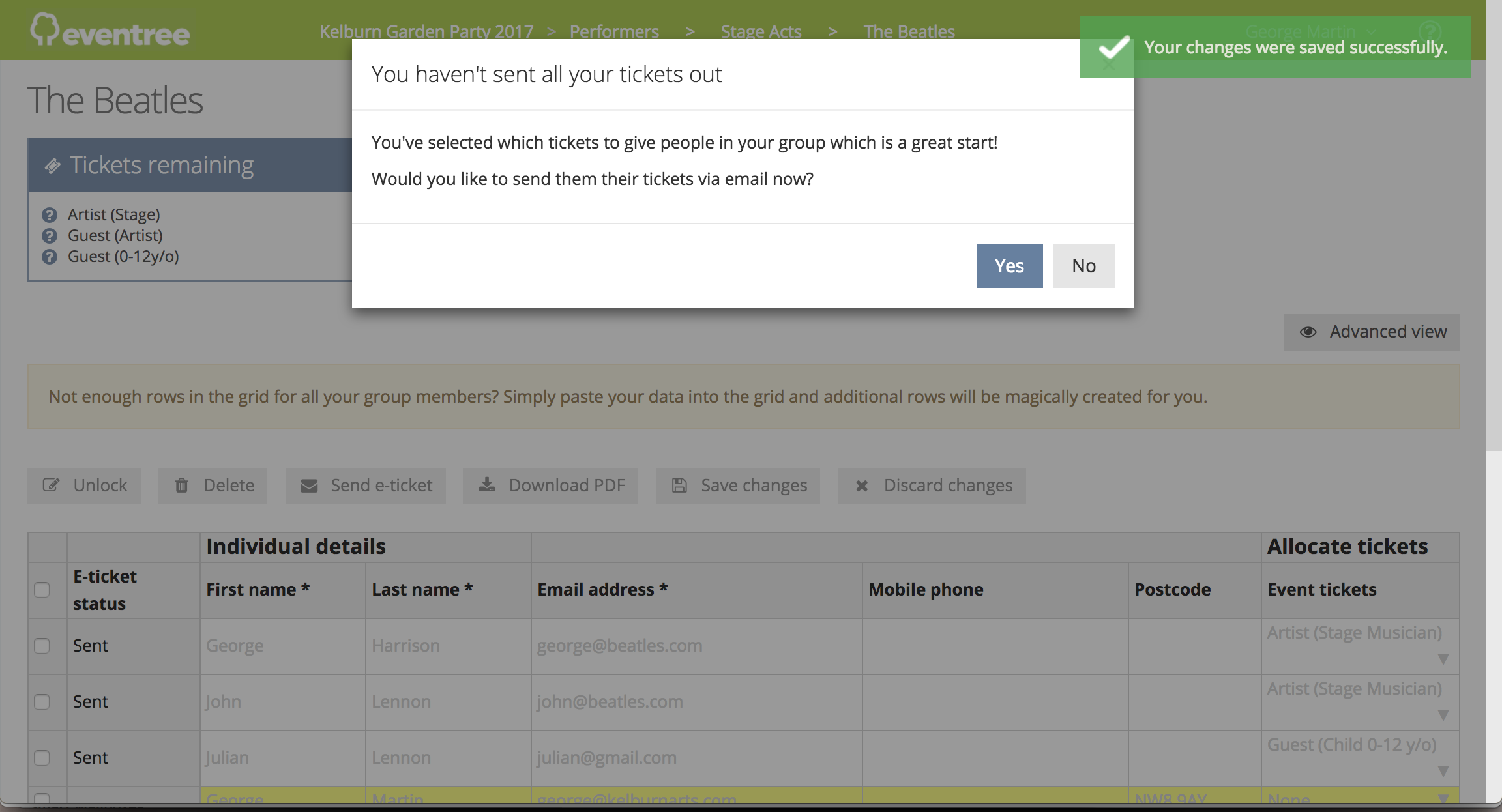The image size is (1502, 812).
Task: Click the 'Email address *' column header
Action: tap(696, 590)
